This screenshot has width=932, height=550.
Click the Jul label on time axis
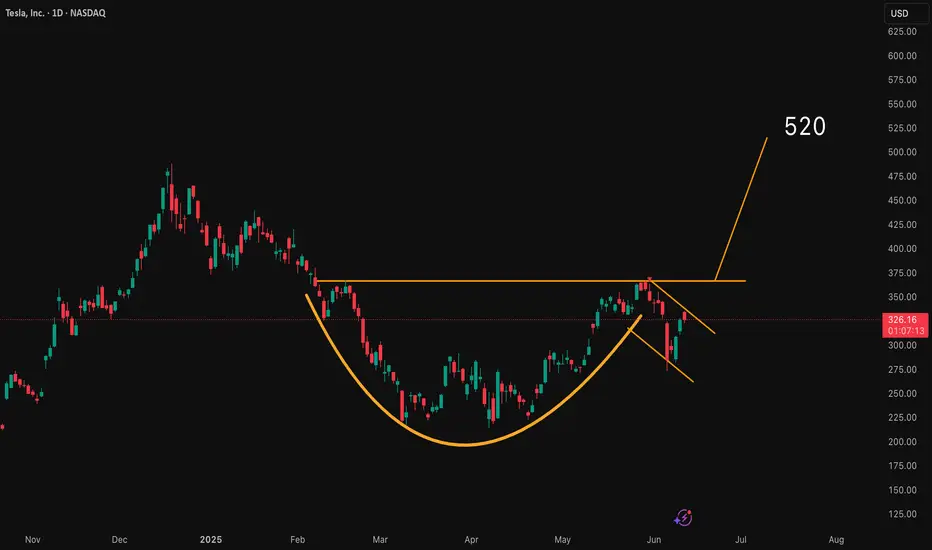741,540
